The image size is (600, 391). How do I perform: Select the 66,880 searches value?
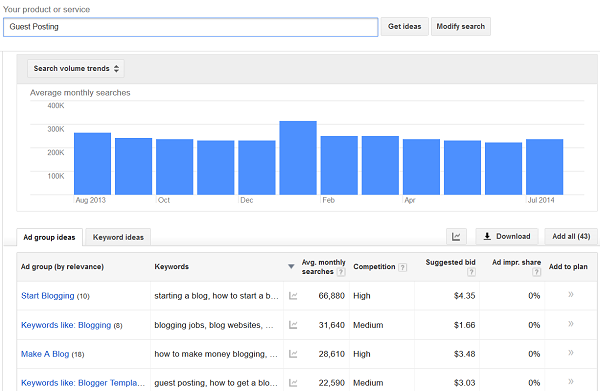[331, 296]
